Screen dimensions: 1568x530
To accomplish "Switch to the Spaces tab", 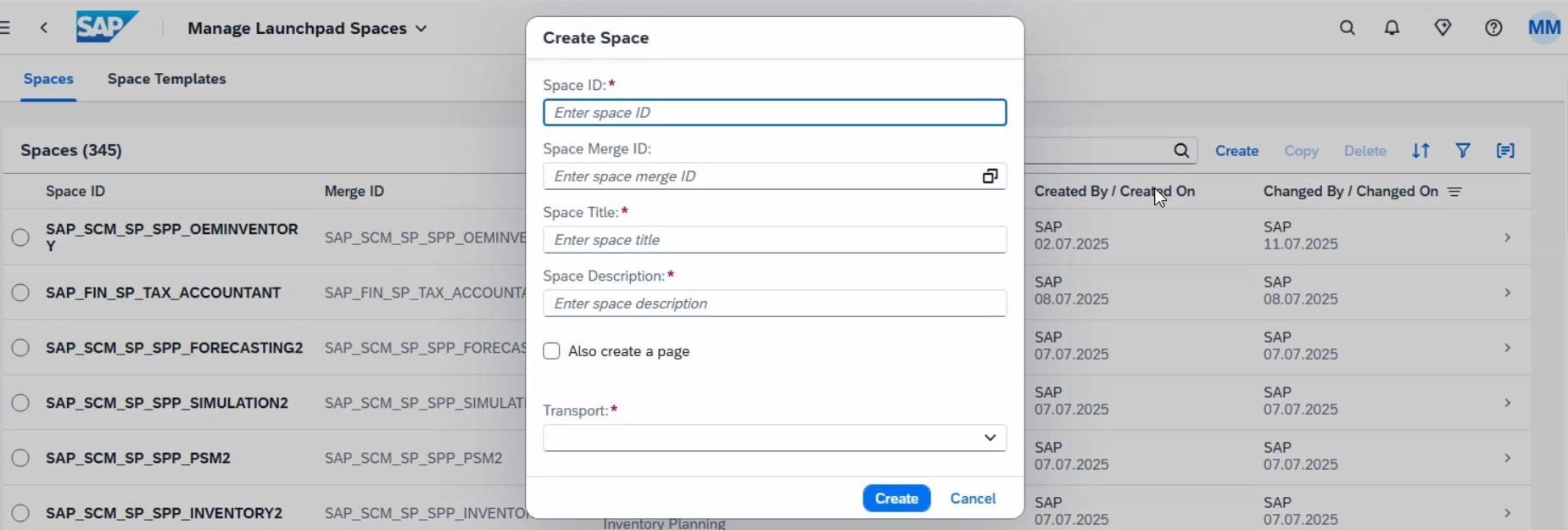I will [48, 79].
